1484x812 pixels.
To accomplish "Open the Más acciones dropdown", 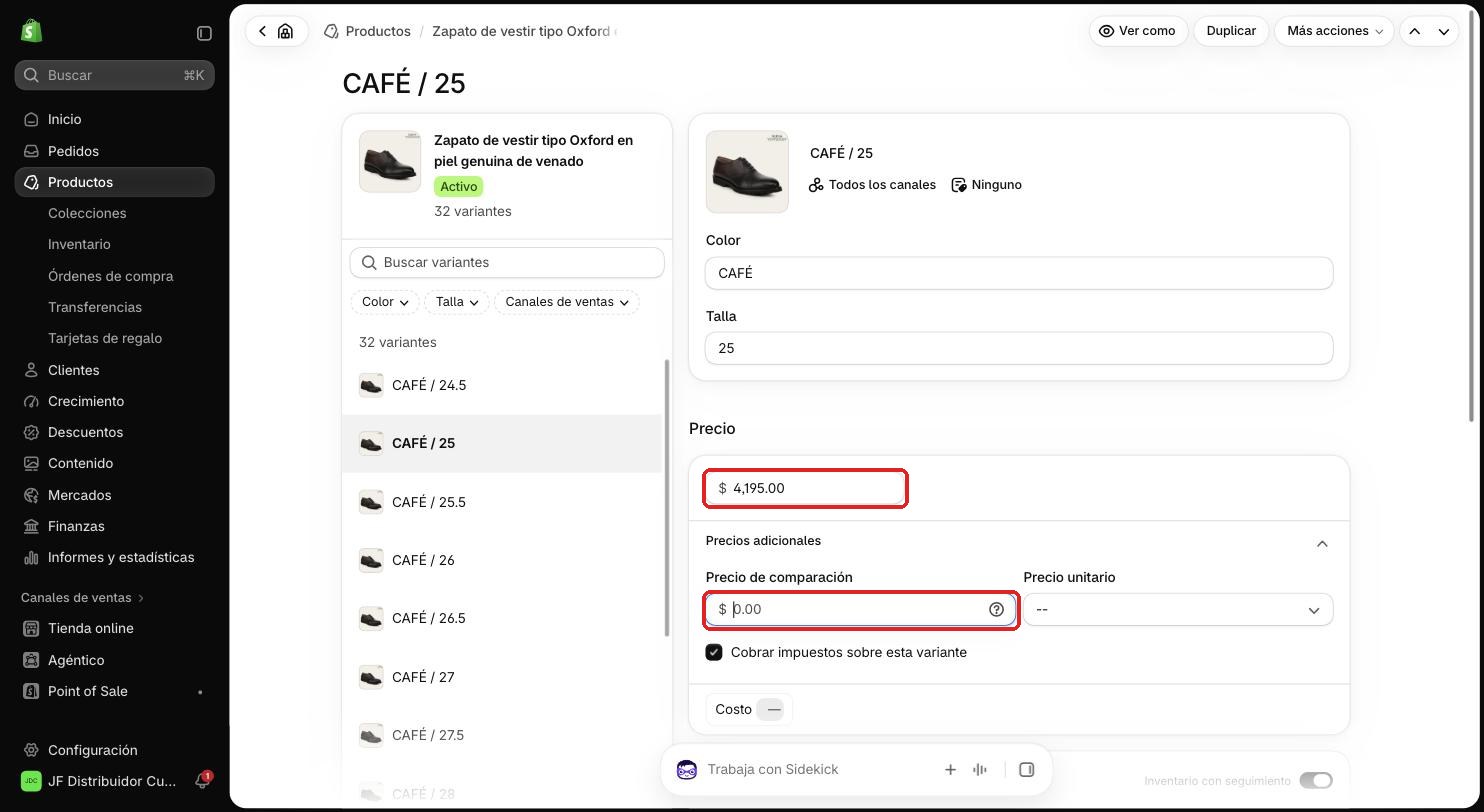I will click(1334, 31).
